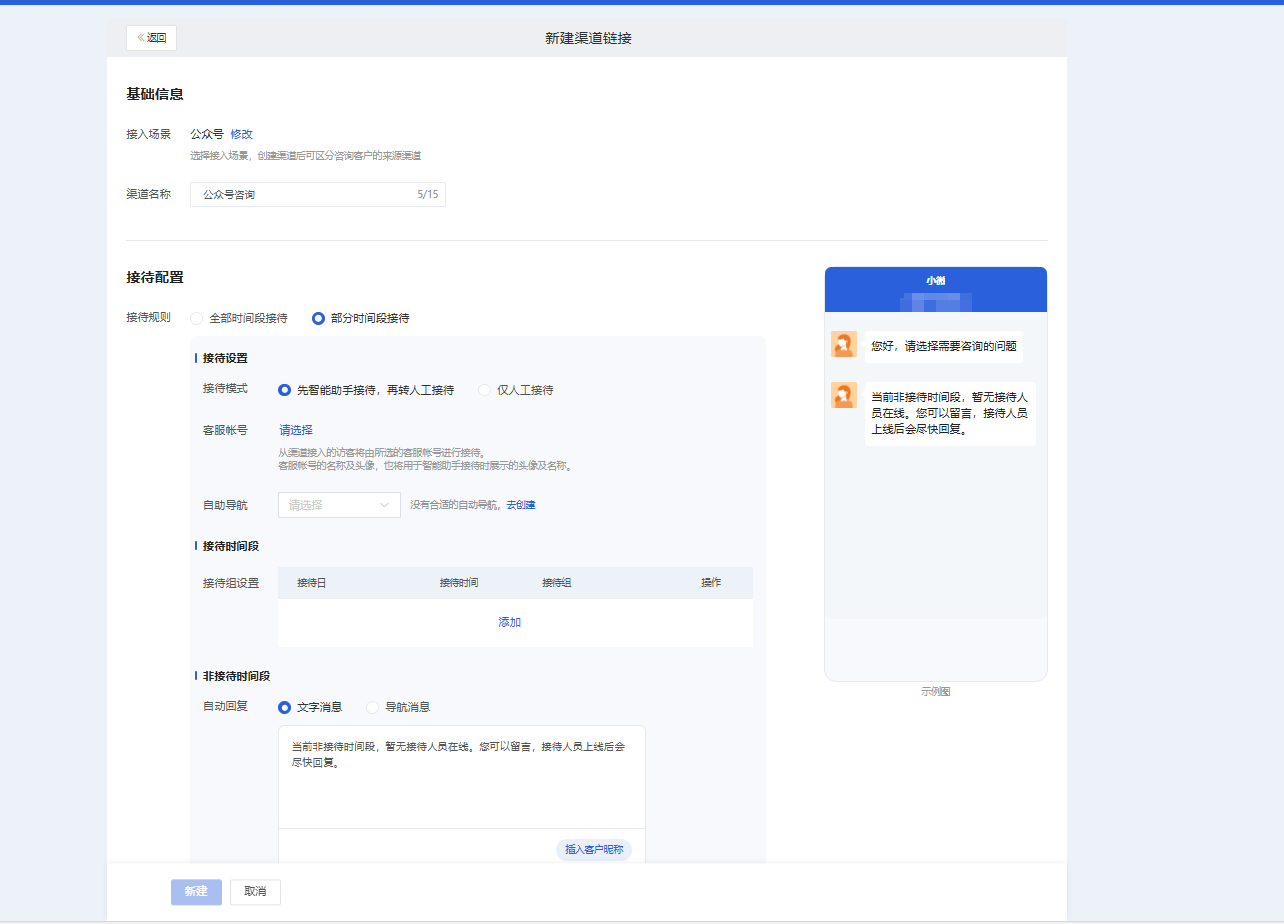Click the 示例图 caption
1284x924 pixels.
click(x=936, y=691)
